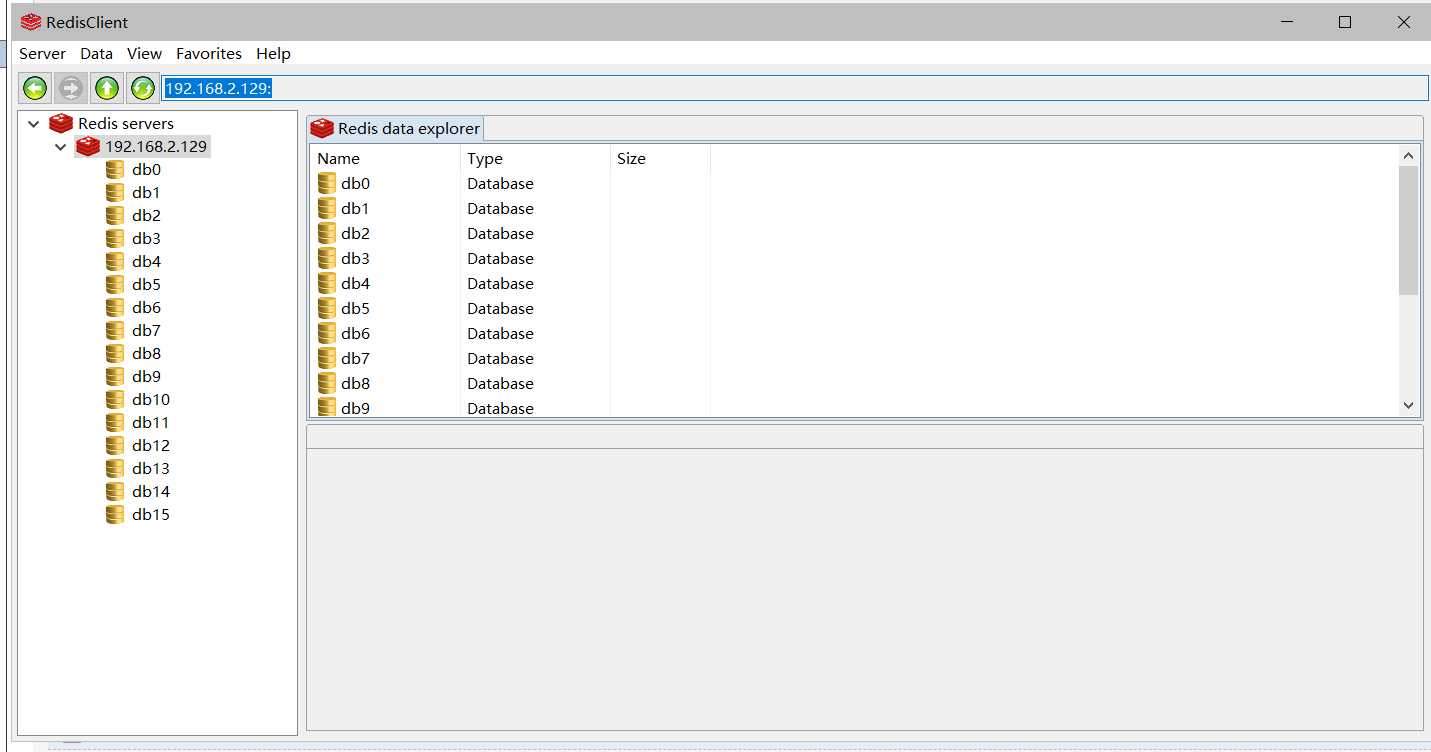Open the Help menu
The height and width of the screenshot is (752, 1431).
273,54
